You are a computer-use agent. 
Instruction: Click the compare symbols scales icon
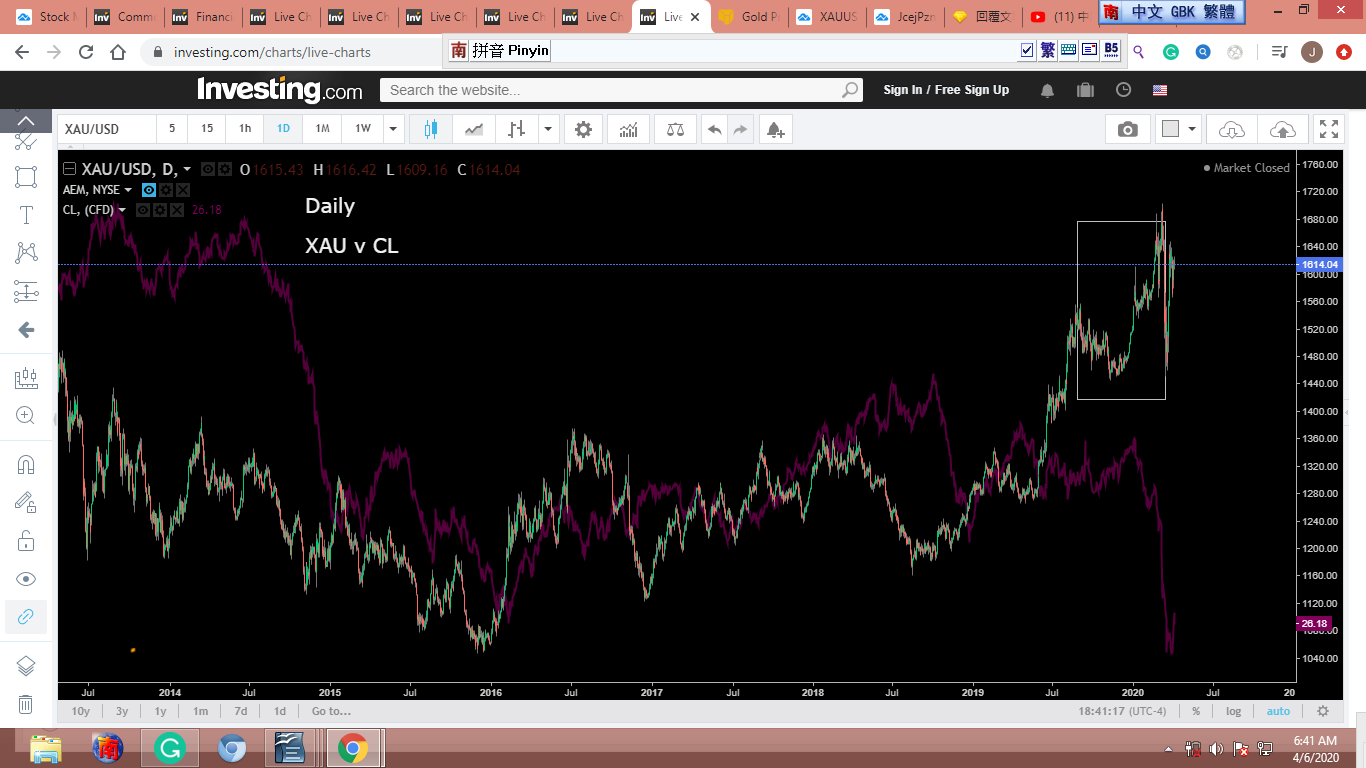click(675, 129)
